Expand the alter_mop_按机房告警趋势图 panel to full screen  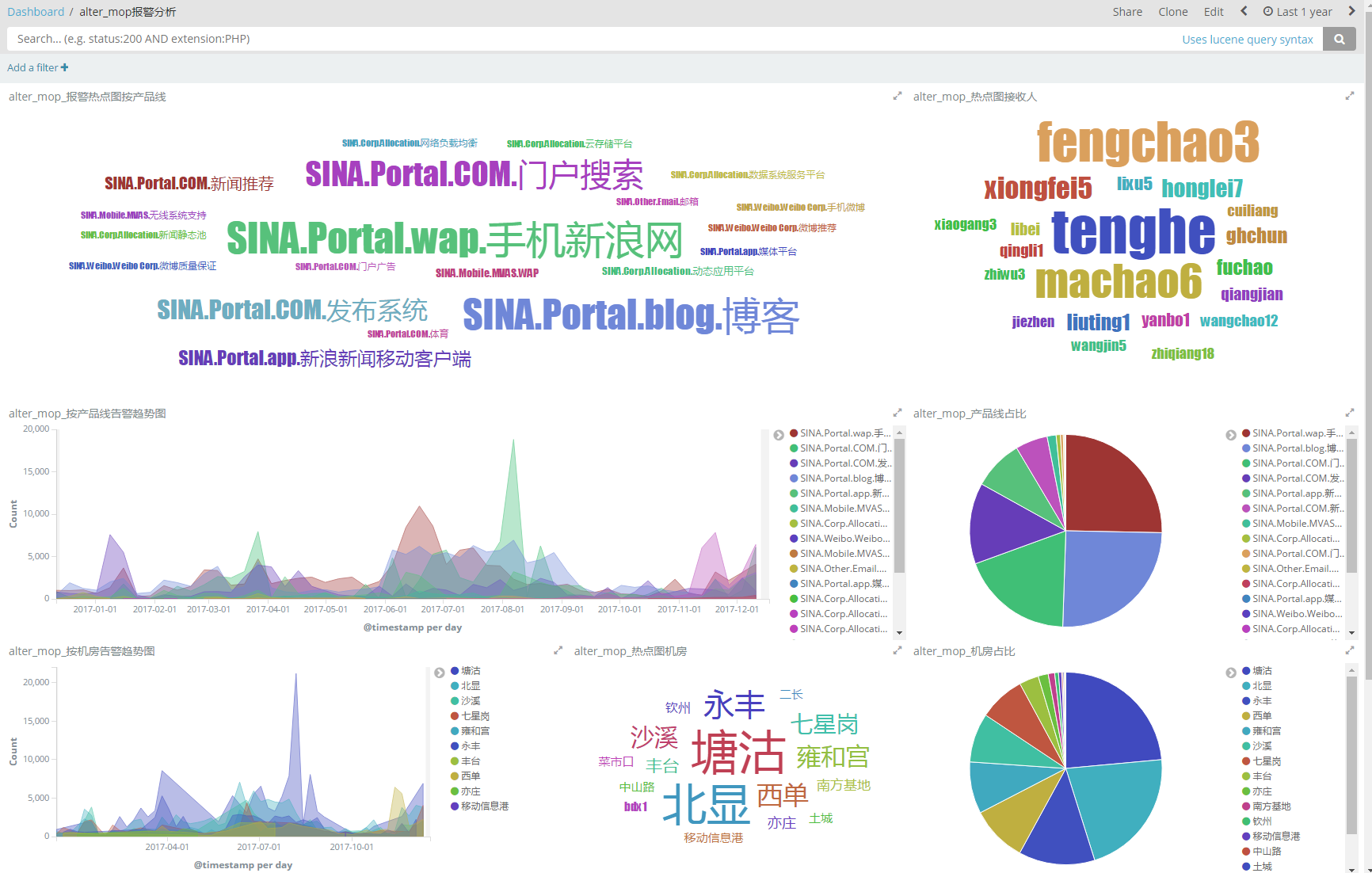pyautogui.click(x=558, y=650)
